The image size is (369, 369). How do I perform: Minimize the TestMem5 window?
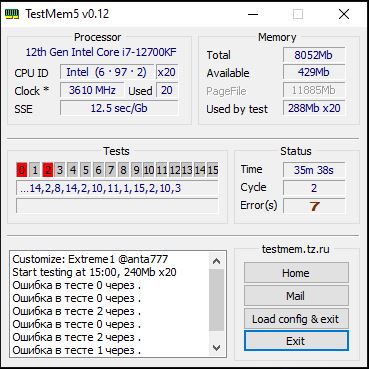(253, 14)
